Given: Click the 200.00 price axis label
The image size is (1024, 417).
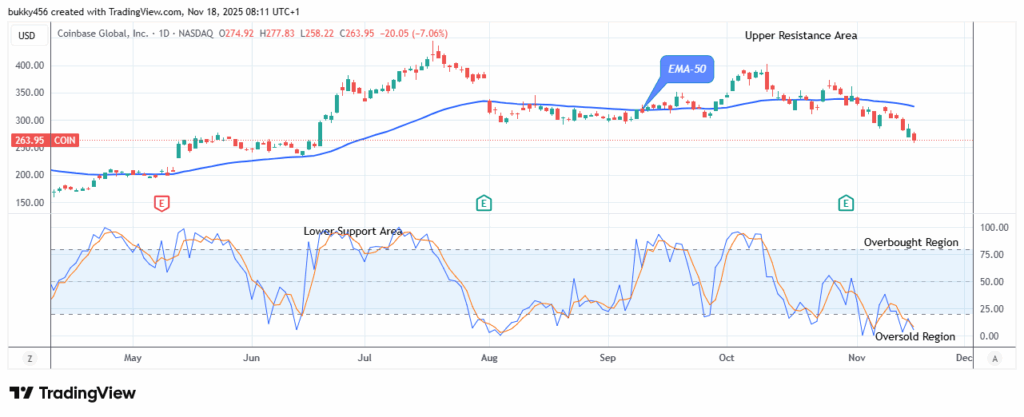Looking at the screenshot, I should [x=31, y=175].
